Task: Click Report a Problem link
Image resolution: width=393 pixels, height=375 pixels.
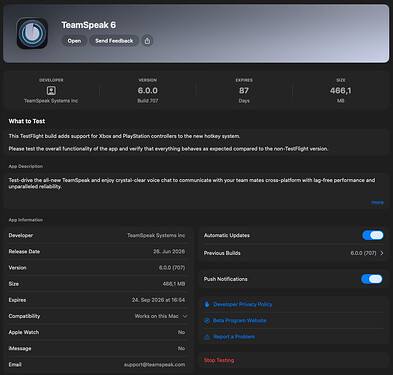Action: coord(234,337)
